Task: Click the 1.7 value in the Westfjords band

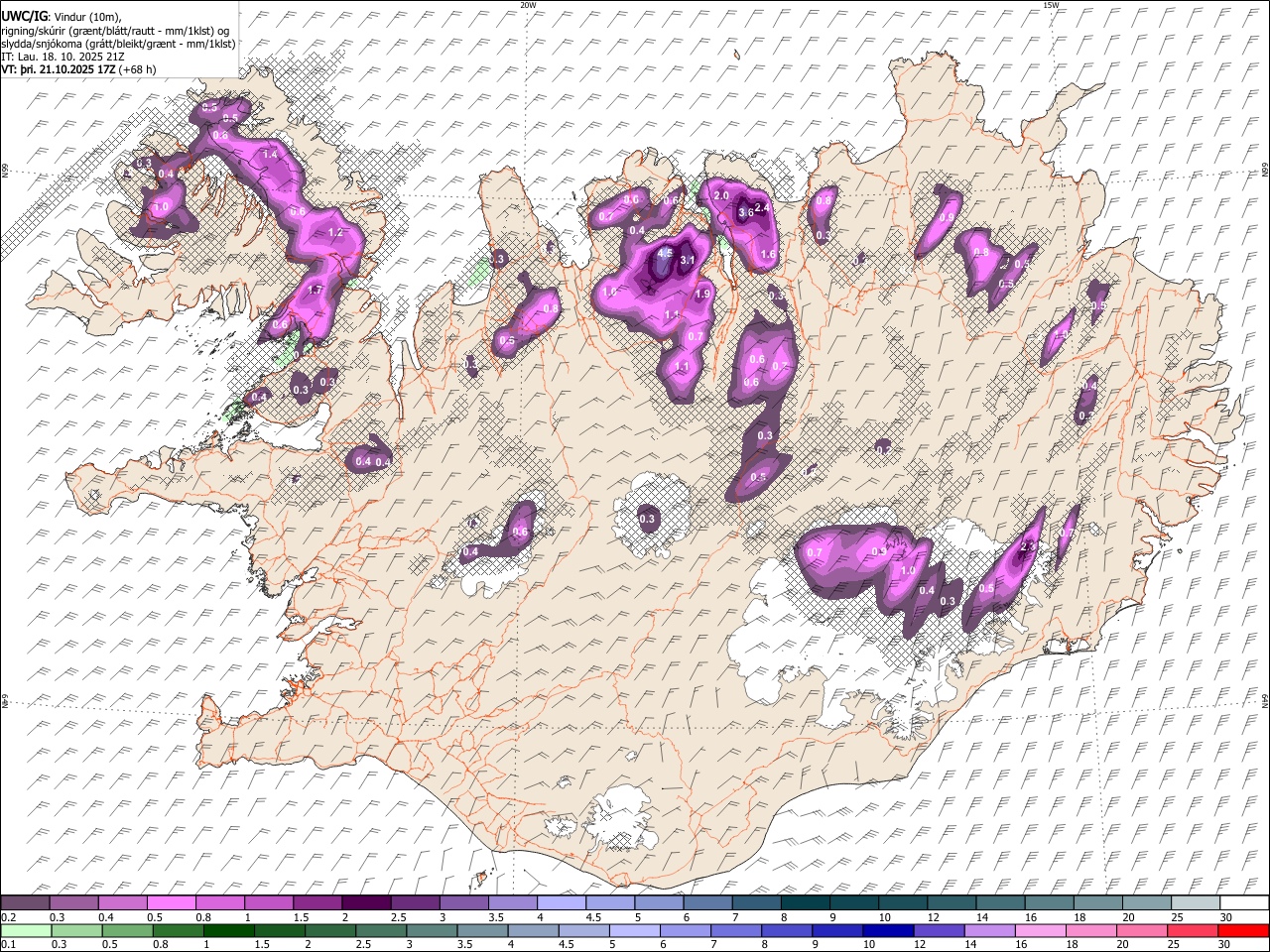Action: click(316, 291)
